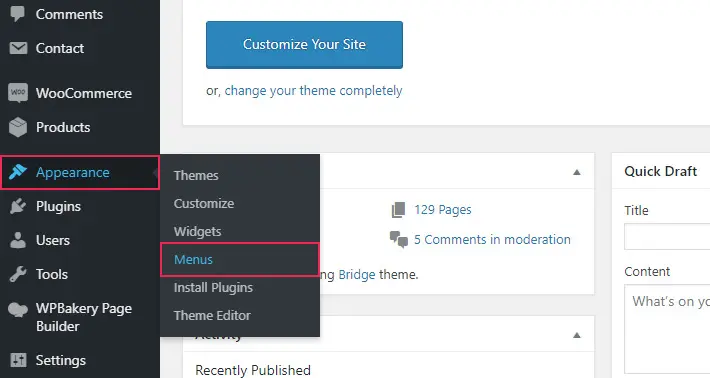Open the 129 Pages link
Image resolution: width=710 pixels, height=378 pixels.
[x=443, y=210]
